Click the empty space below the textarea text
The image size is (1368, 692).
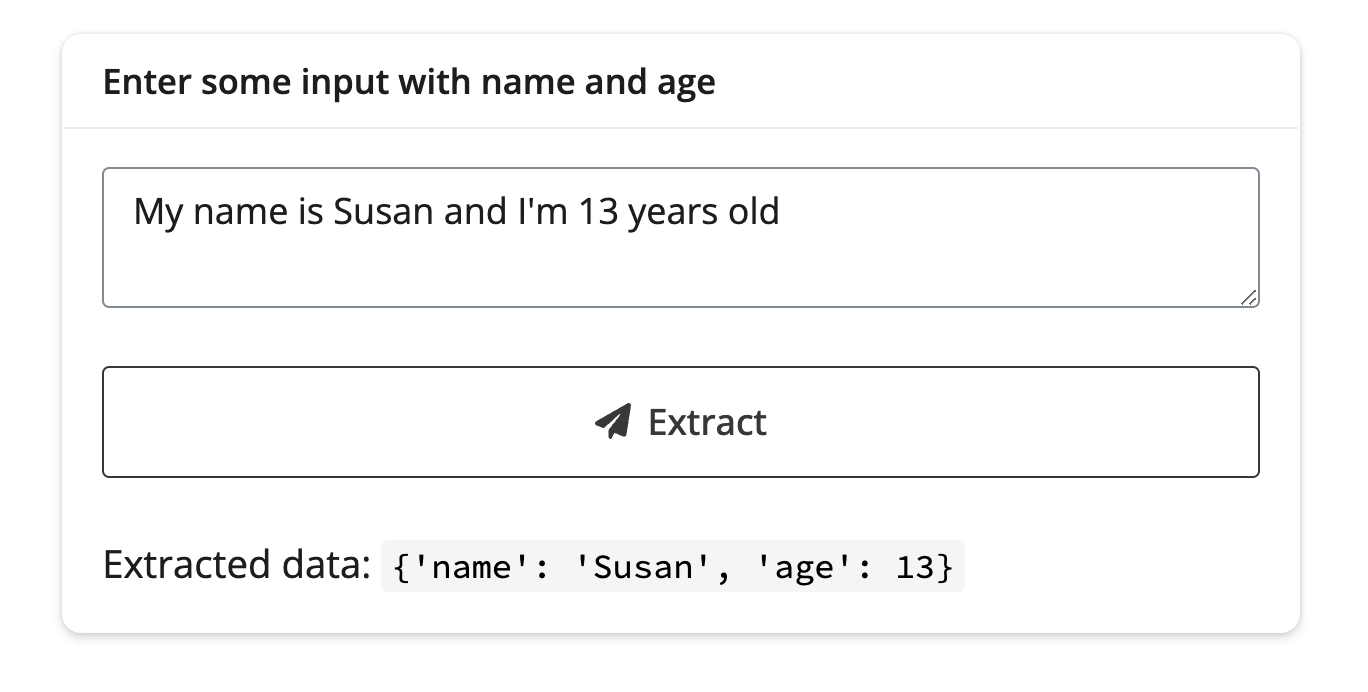(680, 270)
